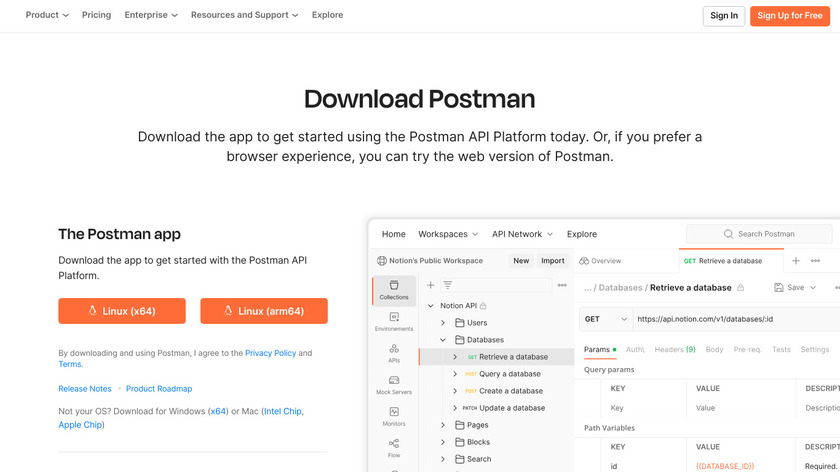Click the filter icon in collections panel
The image size is (840, 472).
[447, 285]
